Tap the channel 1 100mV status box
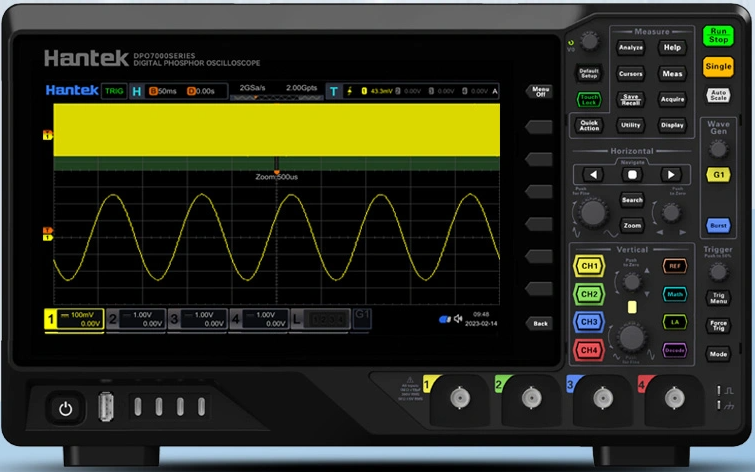Viewport: 755px width, 472px height. tap(74, 319)
